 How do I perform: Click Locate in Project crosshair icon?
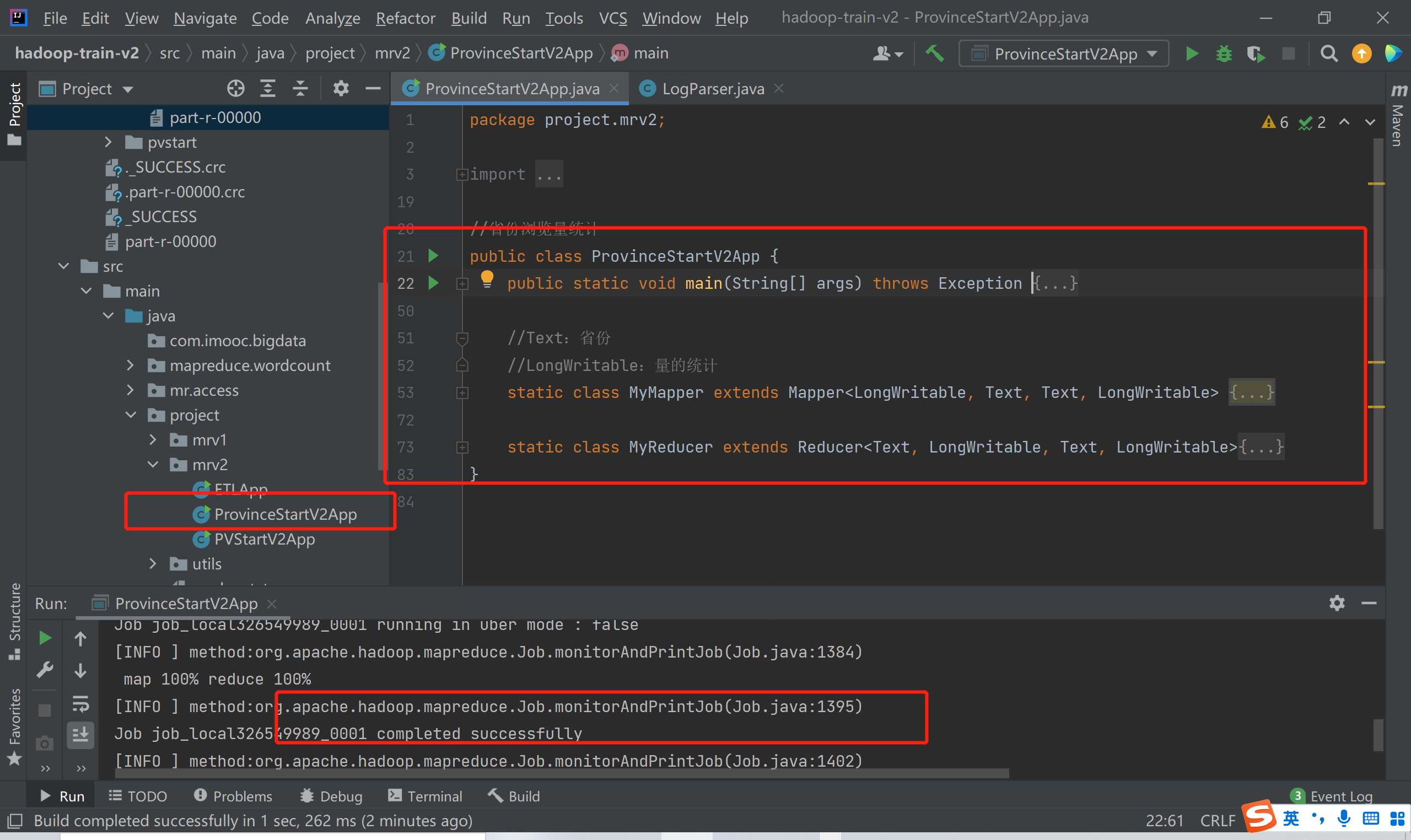(x=235, y=88)
